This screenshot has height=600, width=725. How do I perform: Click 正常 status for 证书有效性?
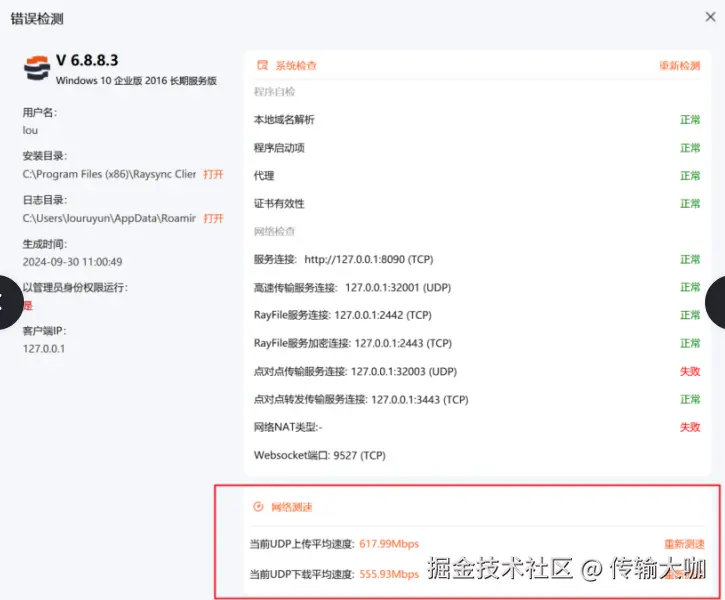(x=690, y=204)
